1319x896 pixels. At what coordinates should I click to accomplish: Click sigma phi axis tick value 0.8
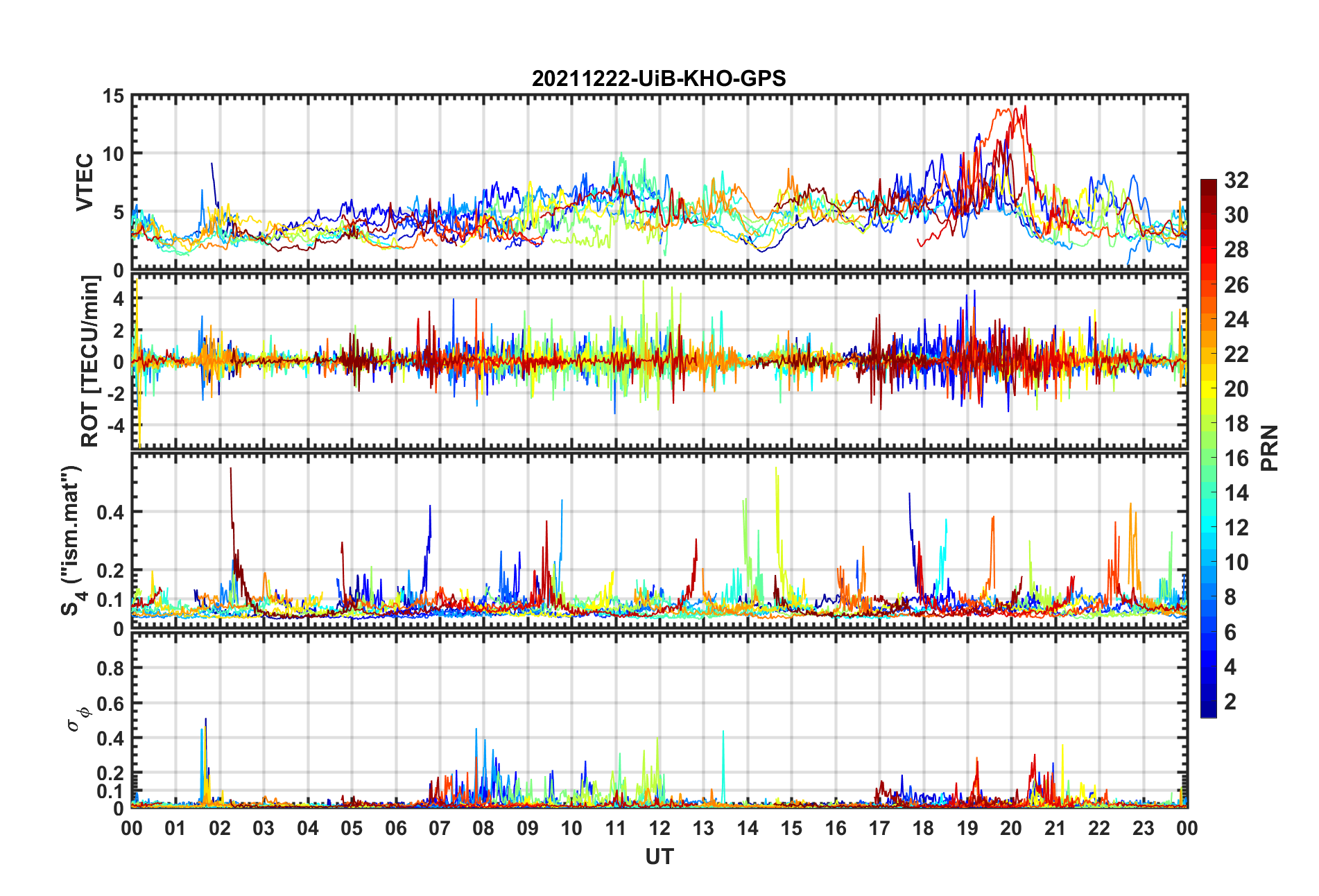[x=111, y=669]
